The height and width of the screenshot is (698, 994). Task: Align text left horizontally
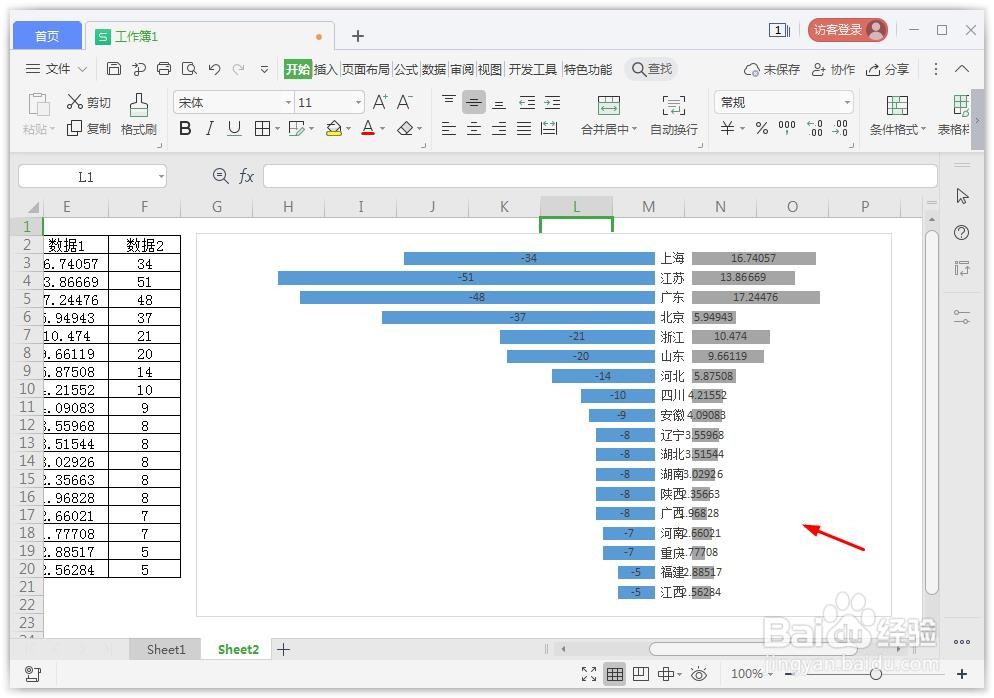tap(449, 129)
